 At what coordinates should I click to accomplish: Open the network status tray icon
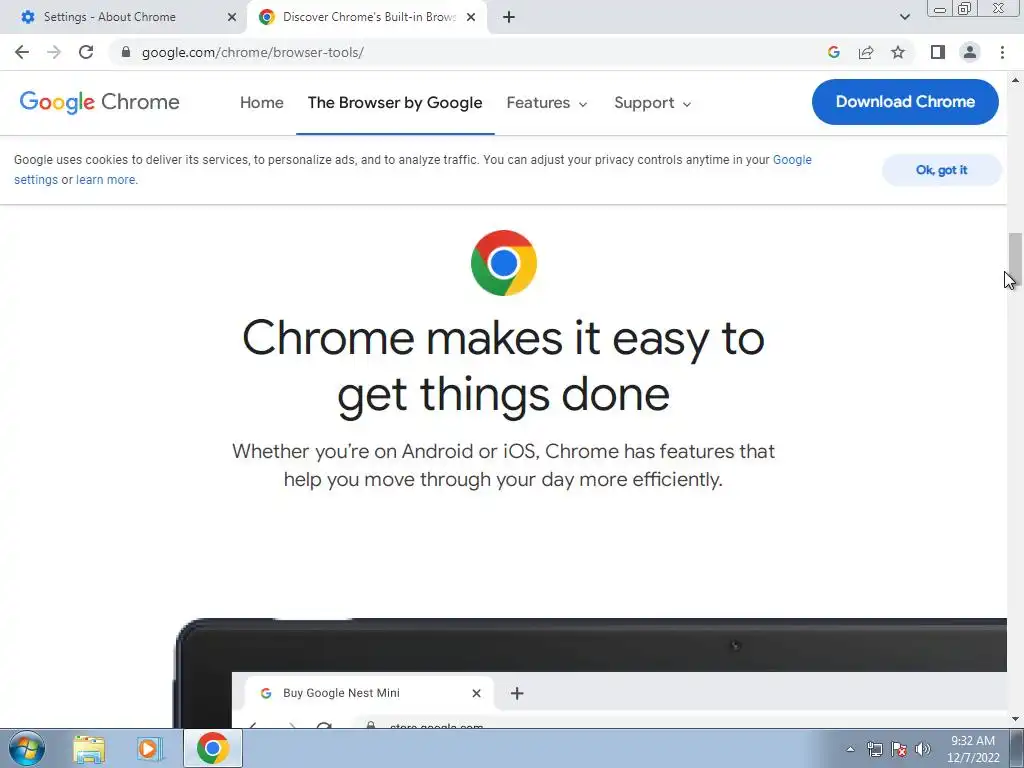[874, 749]
